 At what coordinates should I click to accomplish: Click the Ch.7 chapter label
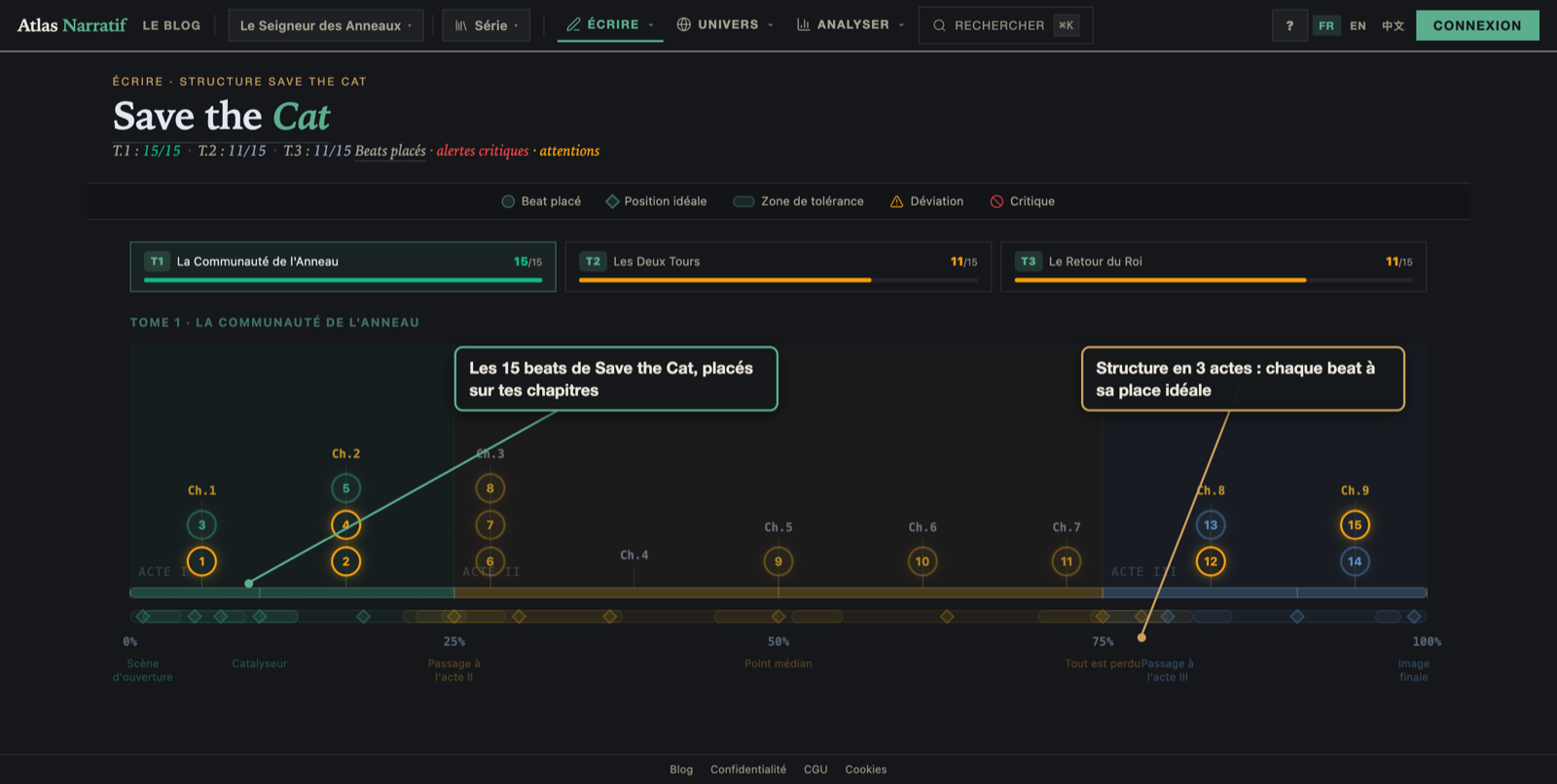click(x=1067, y=528)
